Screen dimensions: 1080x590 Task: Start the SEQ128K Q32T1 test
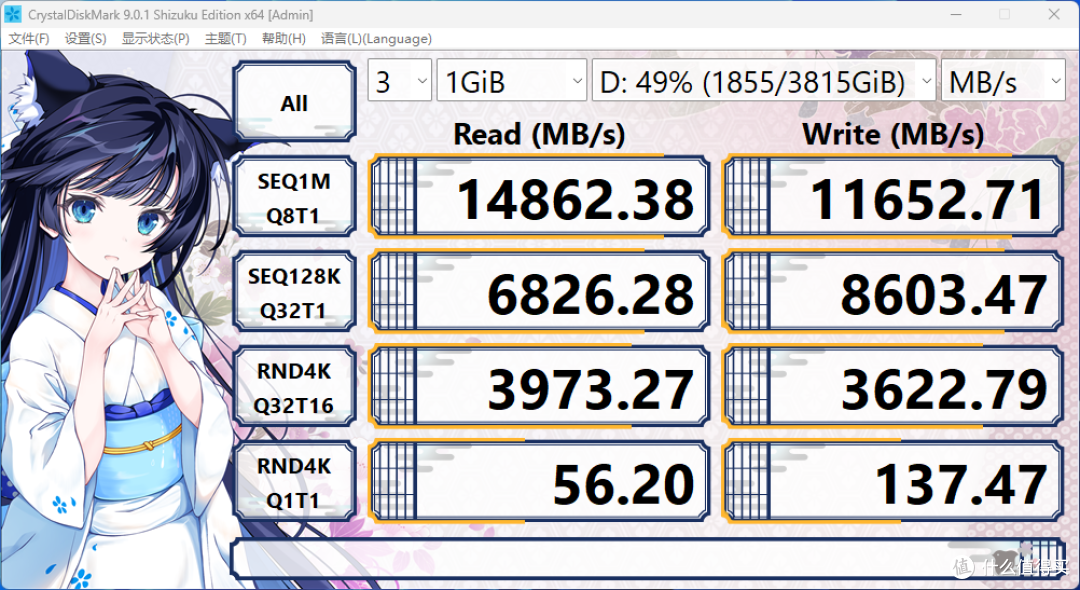[294, 293]
